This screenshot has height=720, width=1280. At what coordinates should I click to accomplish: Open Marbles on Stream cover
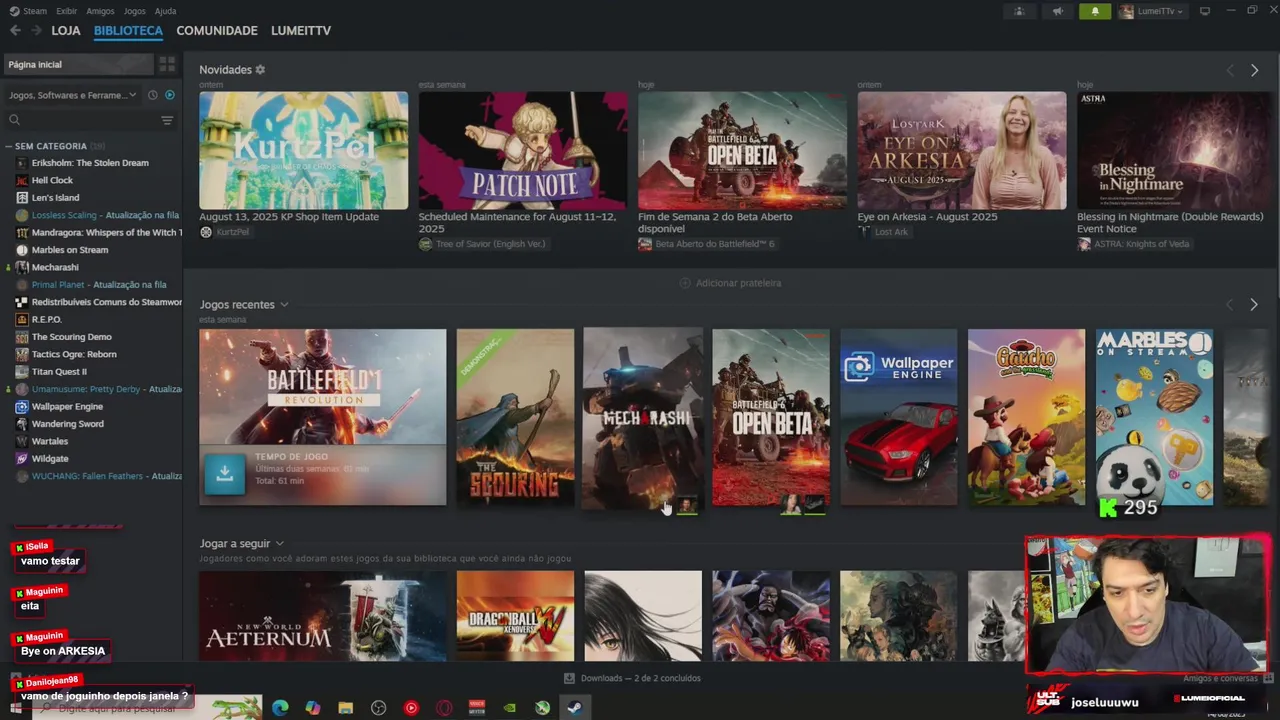pos(1154,417)
